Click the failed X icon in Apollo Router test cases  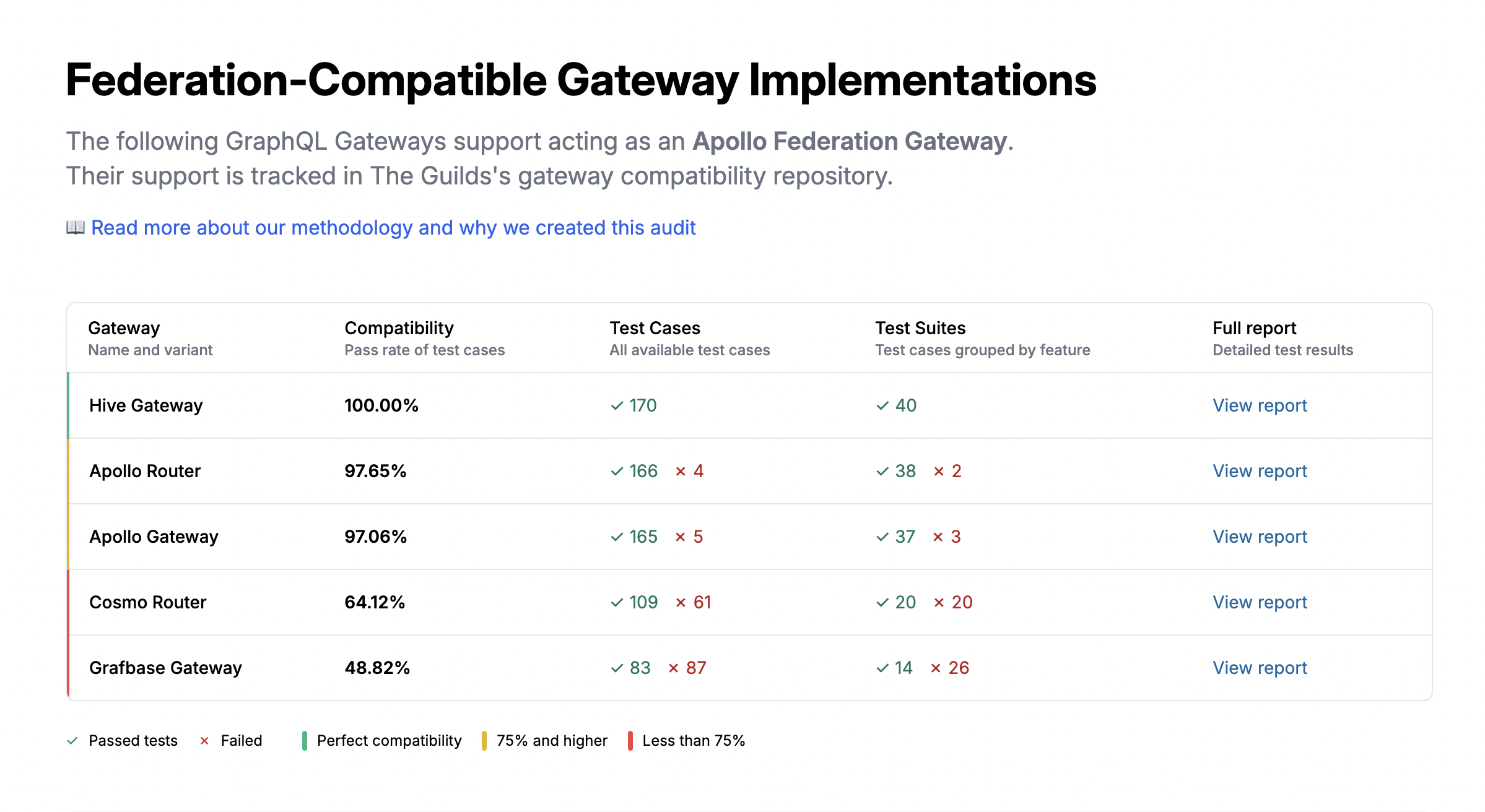pyautogui.click(x=681, y=472)
